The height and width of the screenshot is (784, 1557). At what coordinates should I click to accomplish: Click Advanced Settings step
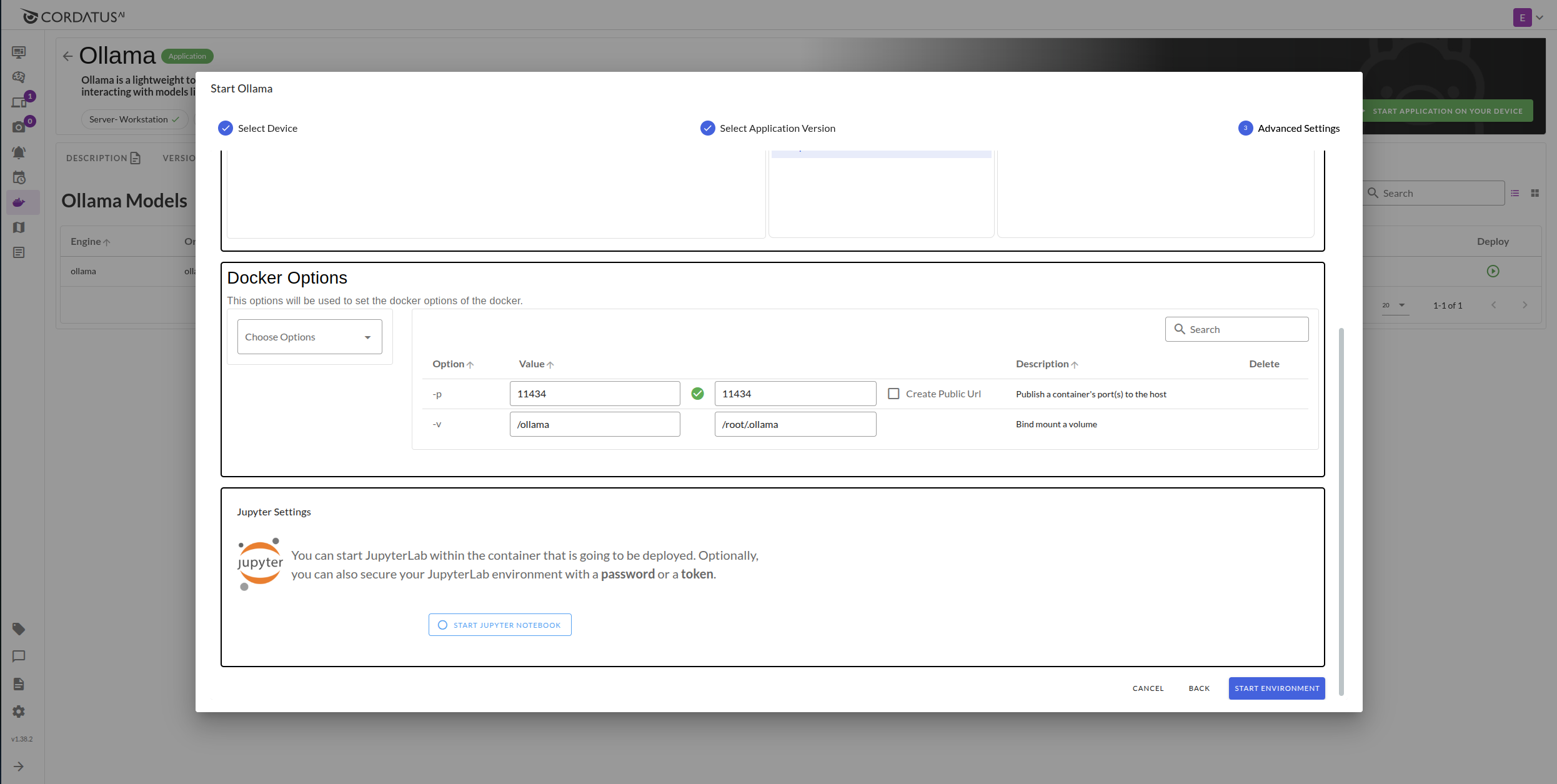[x=1289, y=128]
